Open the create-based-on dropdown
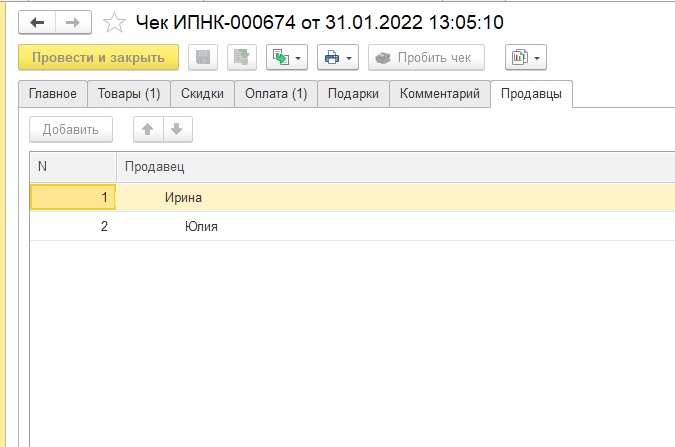This screenshot has height=447, width=675. [x=286, y=58]
